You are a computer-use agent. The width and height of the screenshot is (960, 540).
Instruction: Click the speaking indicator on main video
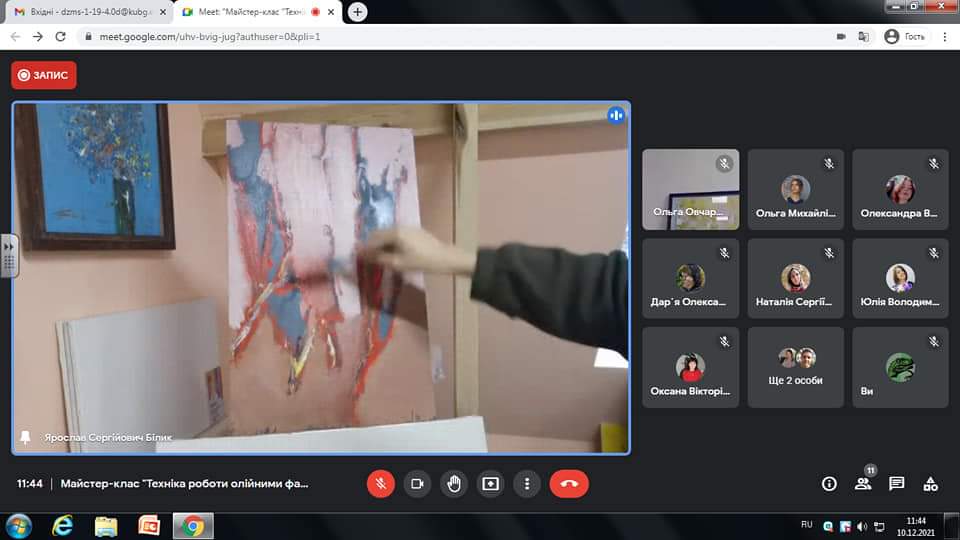[x=615, y=115]
